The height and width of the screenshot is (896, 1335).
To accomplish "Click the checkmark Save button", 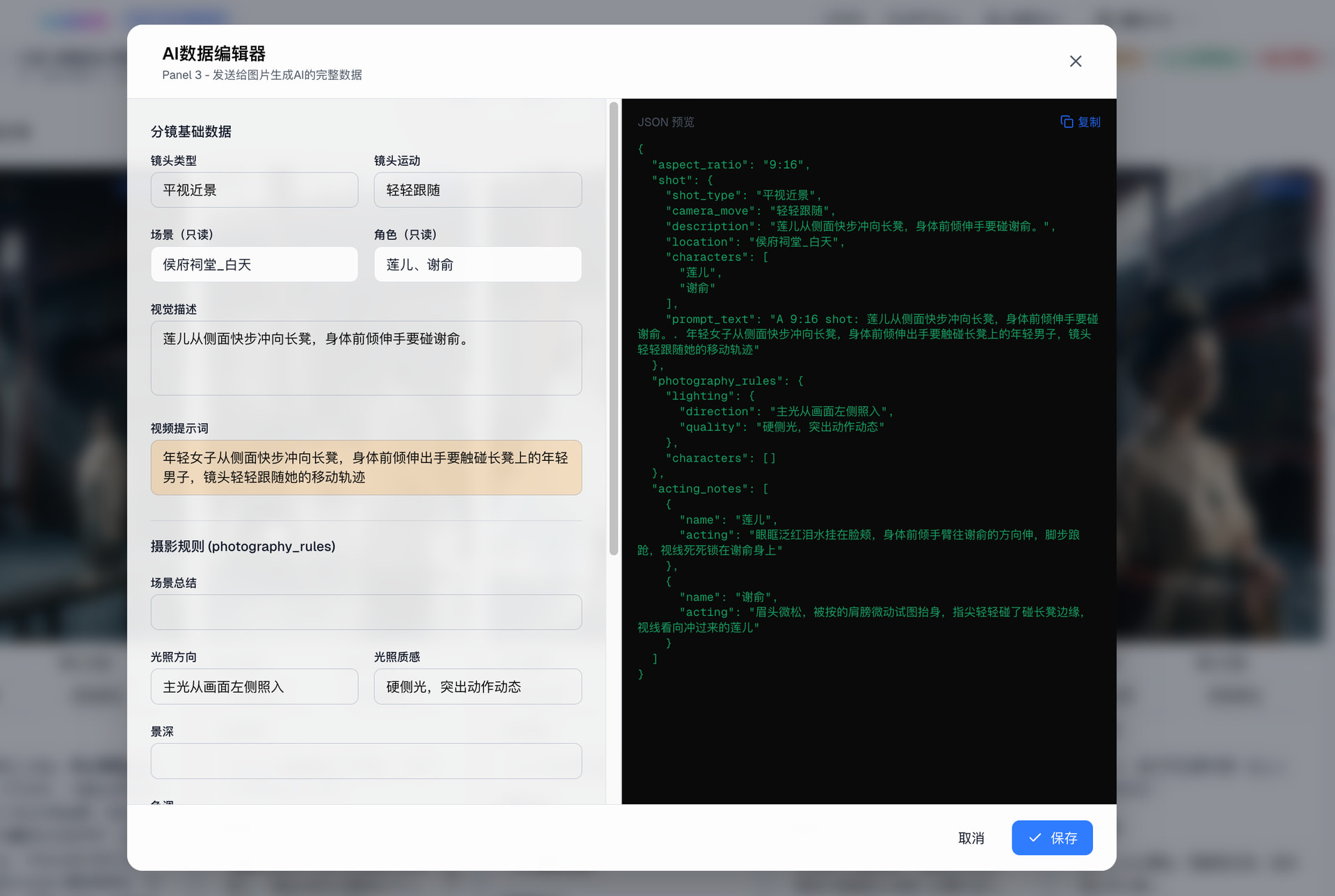I will click(1051, 838).
